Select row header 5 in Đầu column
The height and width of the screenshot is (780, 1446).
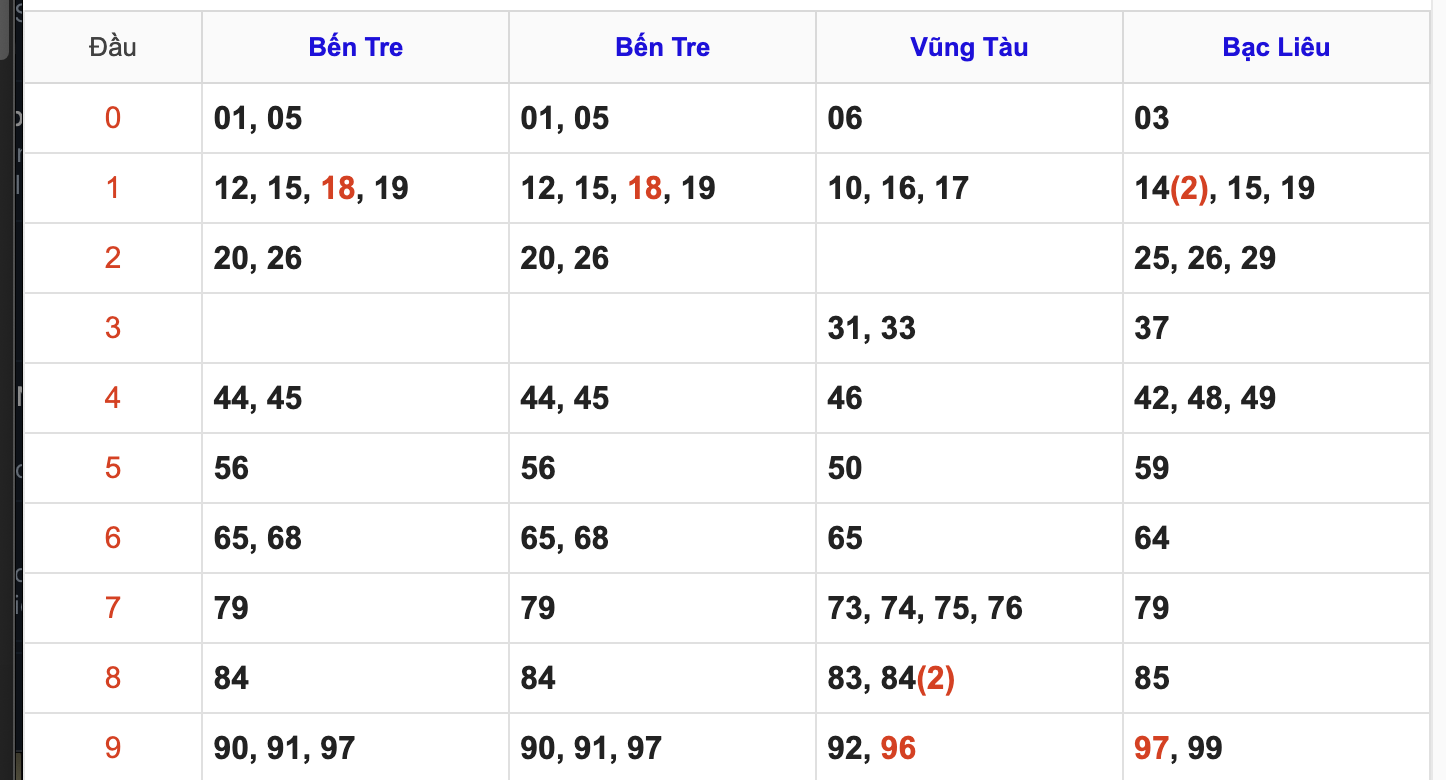(112, 468)
